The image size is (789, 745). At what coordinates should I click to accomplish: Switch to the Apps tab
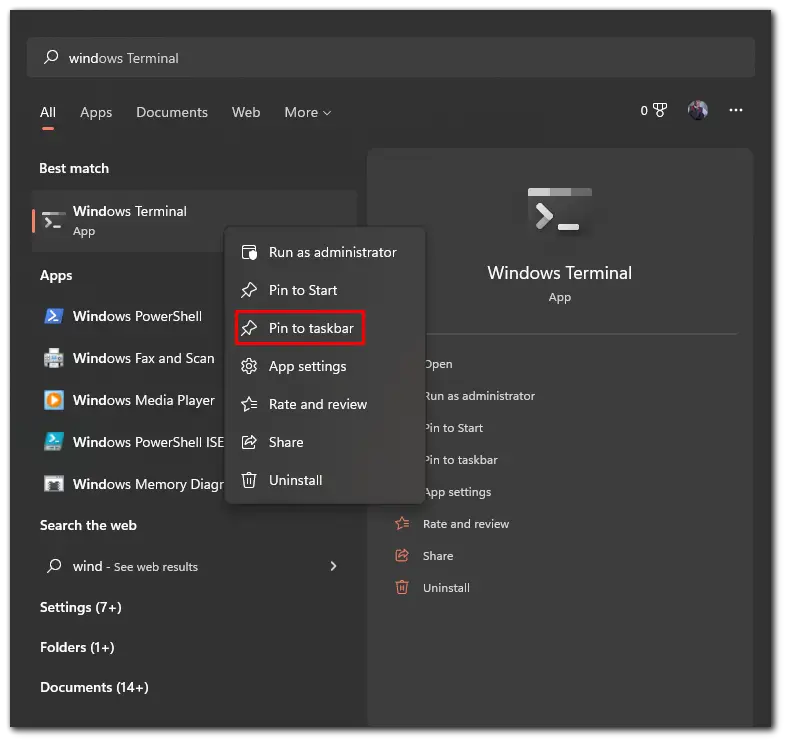click(x=96, y=112)
